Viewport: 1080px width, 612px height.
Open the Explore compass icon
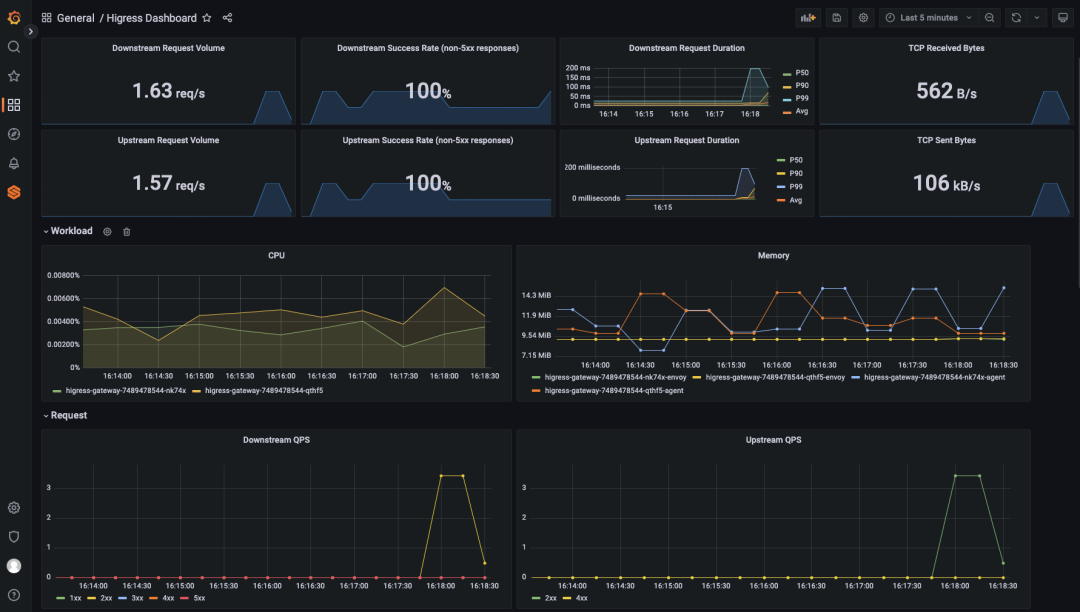(x=14, y=134)
